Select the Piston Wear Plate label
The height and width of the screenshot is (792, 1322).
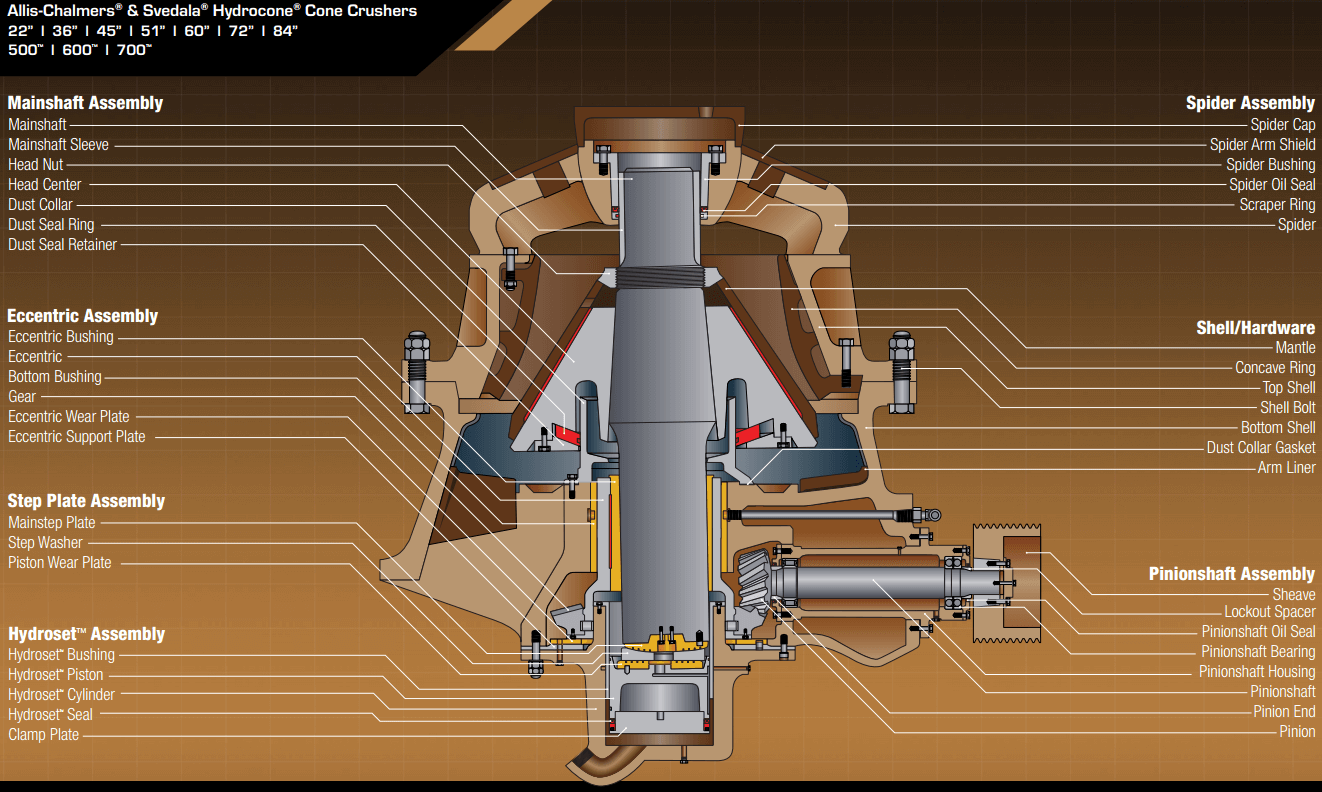(60, 563)
